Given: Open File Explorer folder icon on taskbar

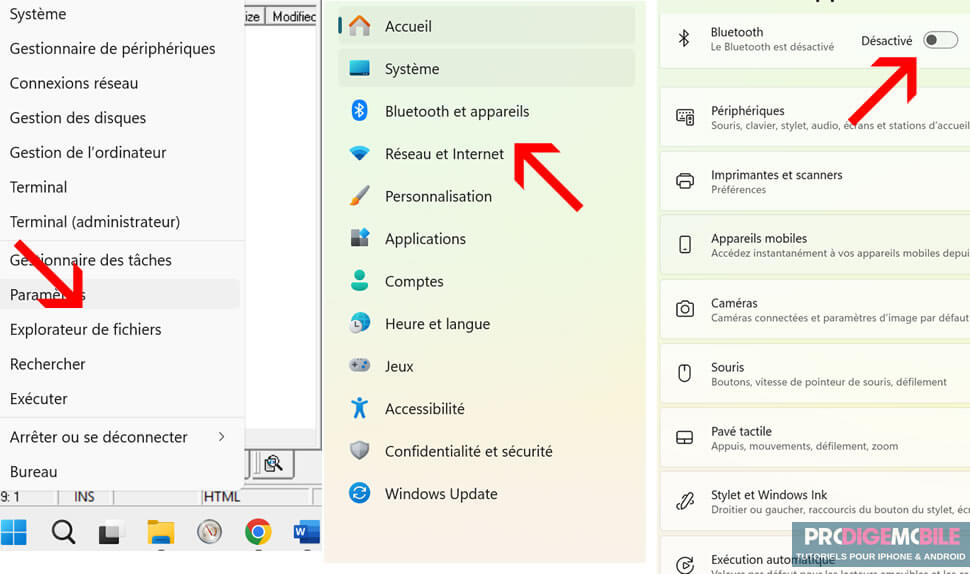Looking at the screenshot, I should (161, 532).
